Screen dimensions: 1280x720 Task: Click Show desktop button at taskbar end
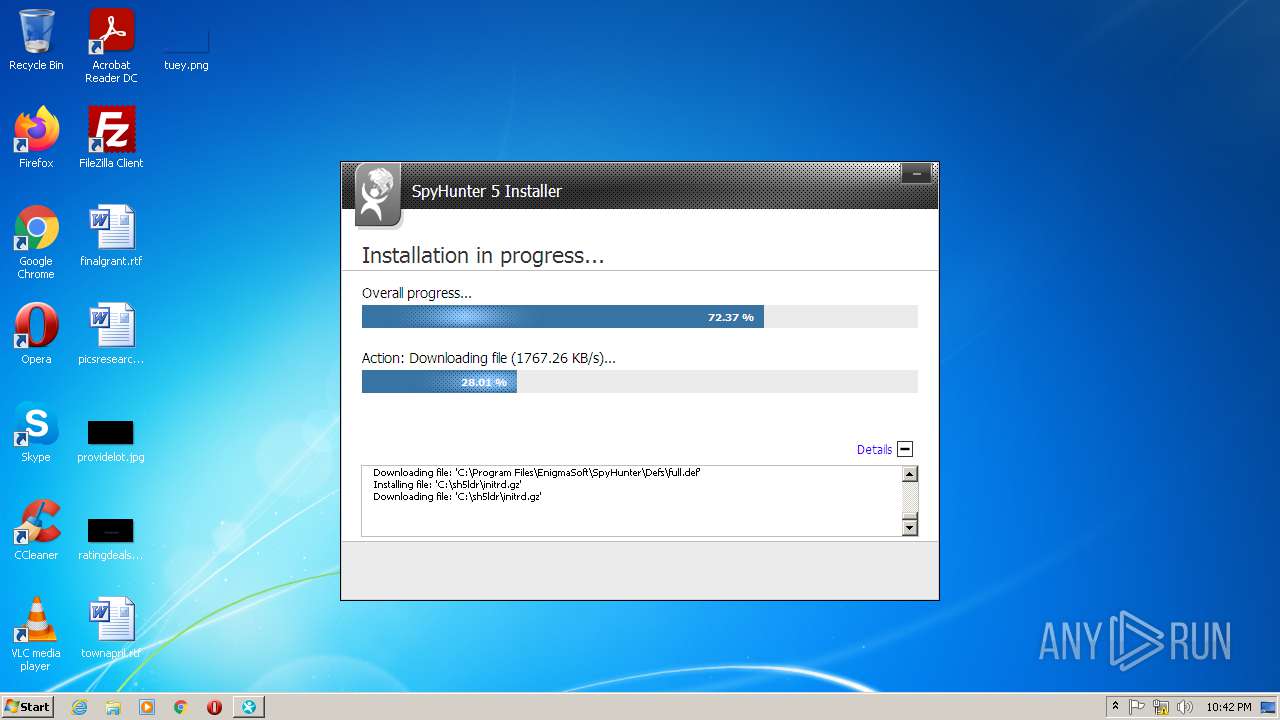click(x=1269, y=707)
